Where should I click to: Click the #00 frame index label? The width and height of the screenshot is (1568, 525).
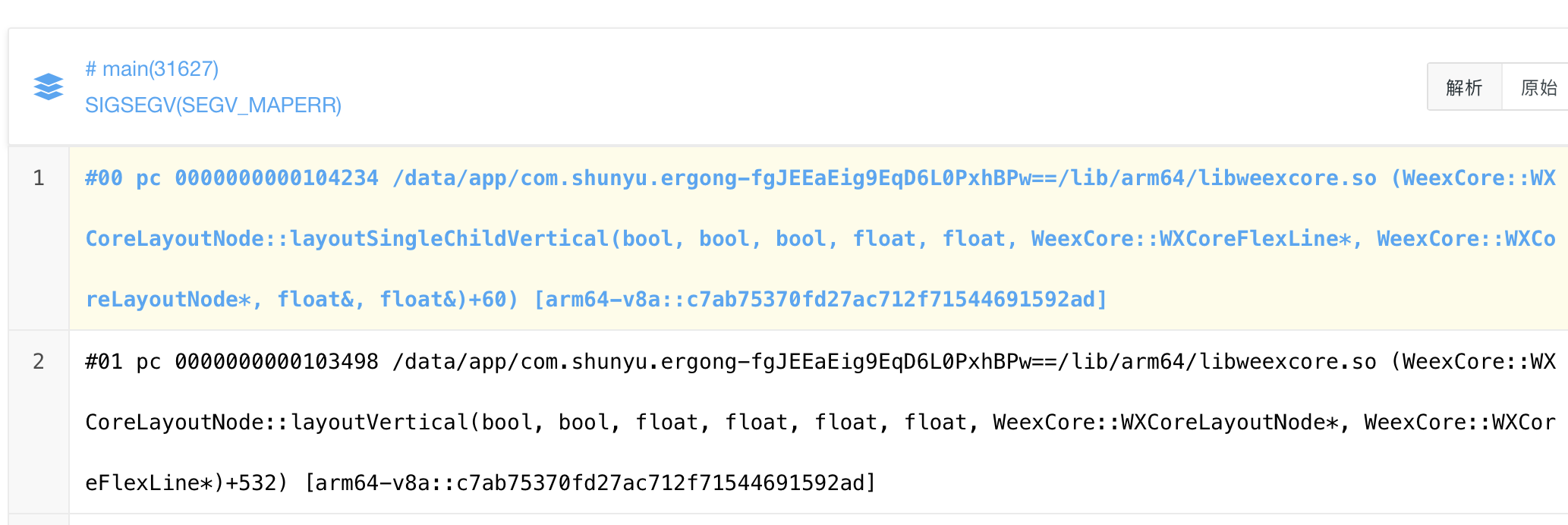click(x=103, y=178)
